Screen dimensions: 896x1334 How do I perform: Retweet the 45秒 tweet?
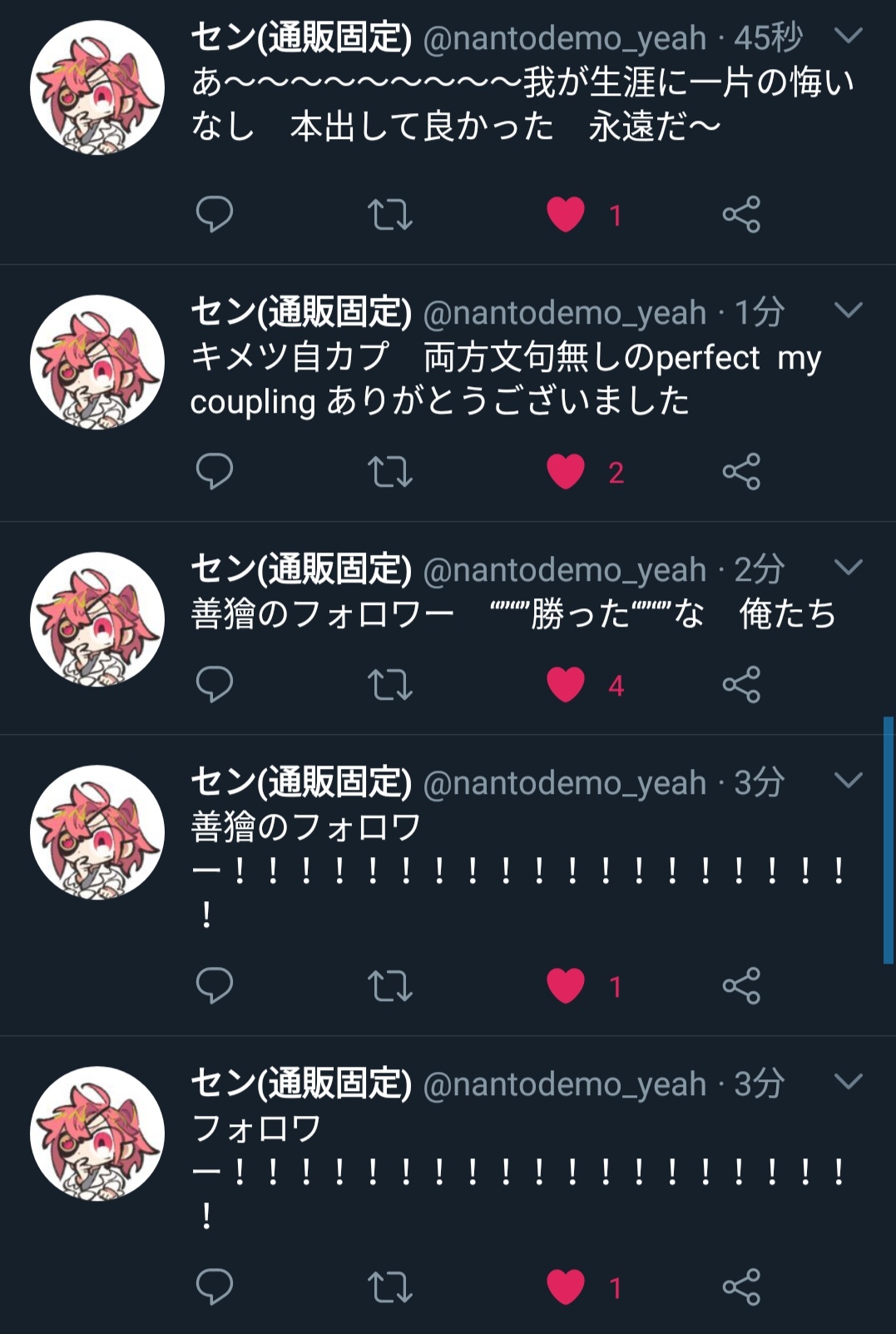pyautogui.click(x=390, y=215)
